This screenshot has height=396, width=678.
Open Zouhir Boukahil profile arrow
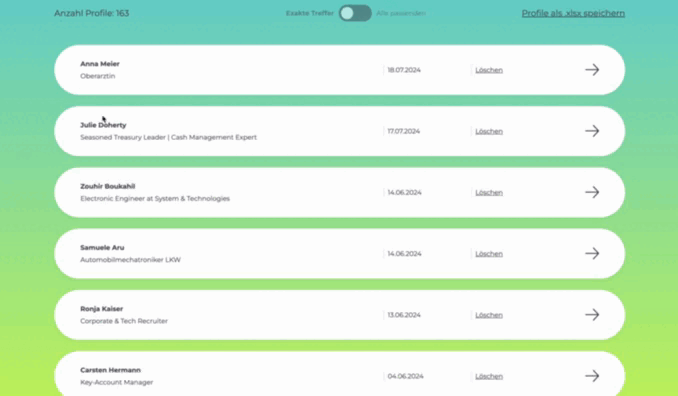coord(592,192)
